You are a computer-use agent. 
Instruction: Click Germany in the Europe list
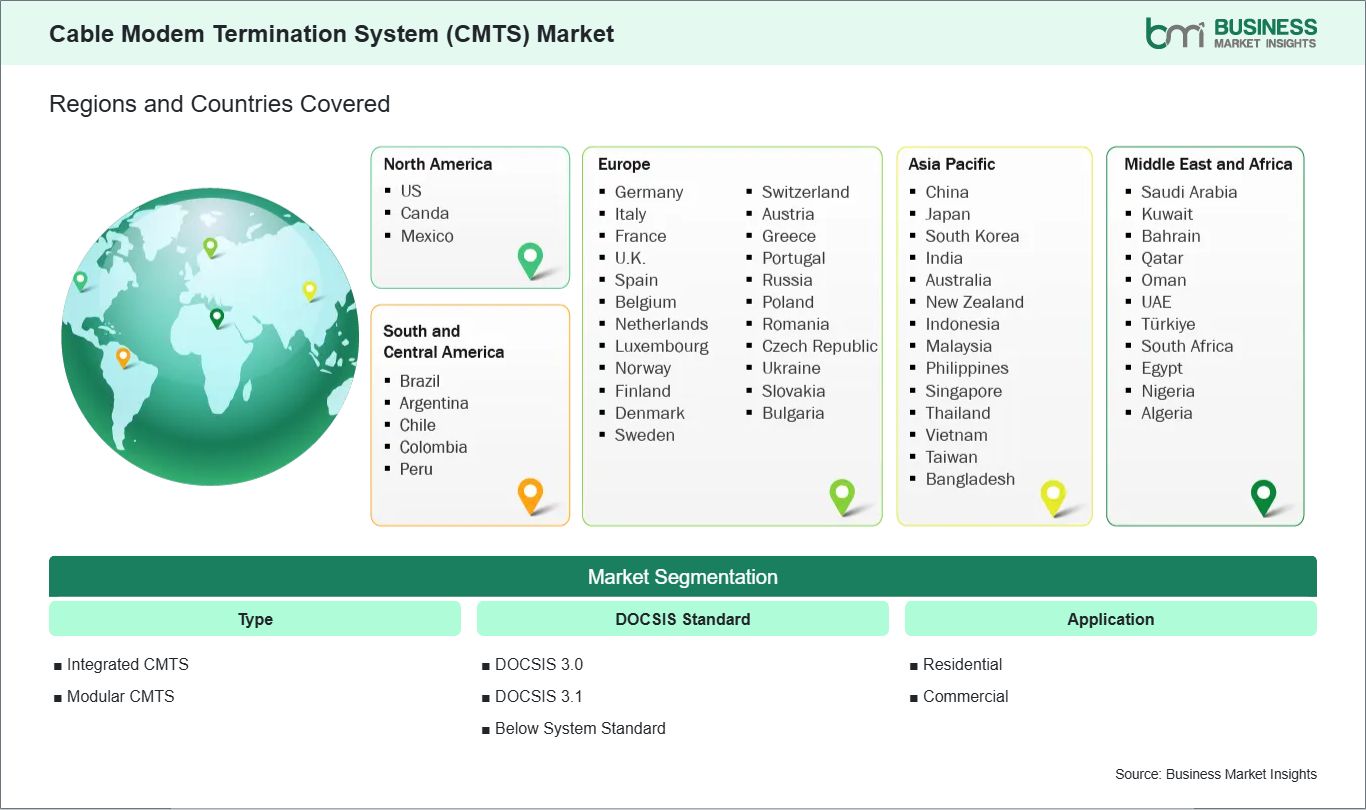(x=648, y=192)
